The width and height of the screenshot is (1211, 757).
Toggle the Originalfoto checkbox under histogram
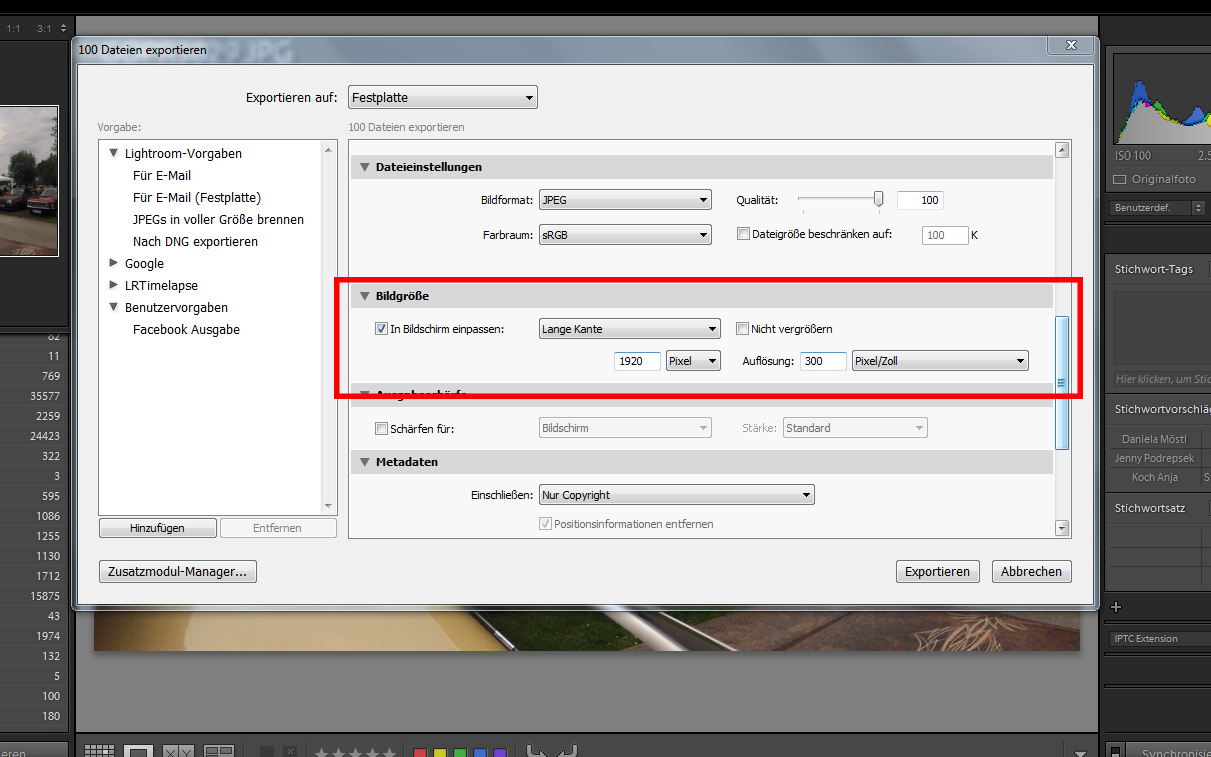click(x=1120, y=179)
